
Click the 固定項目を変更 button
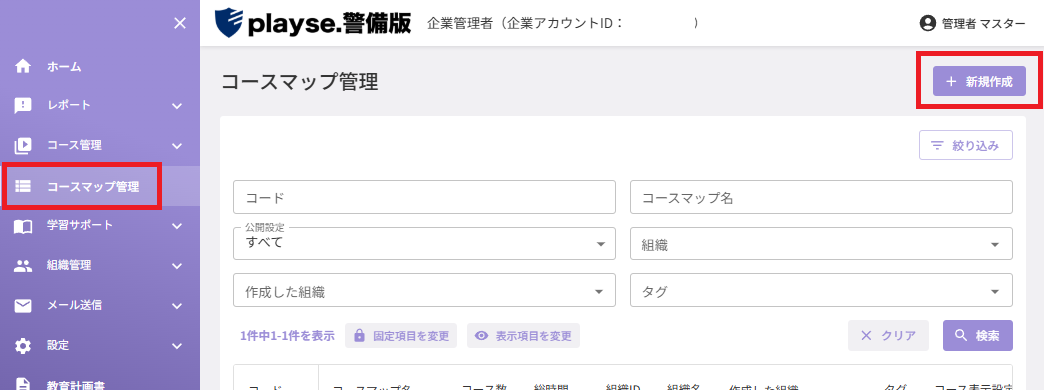tap(401, 335)
